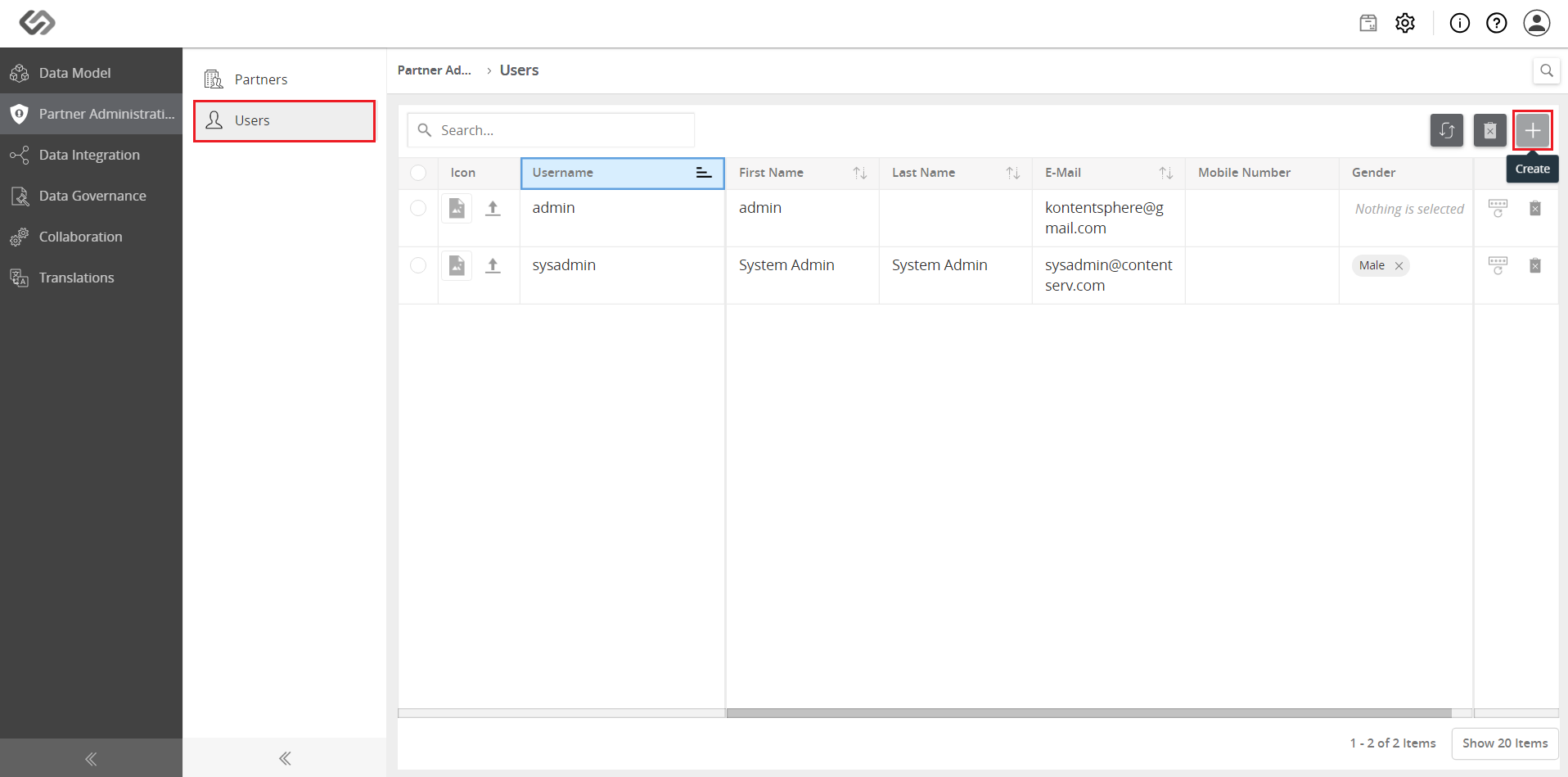Viewport: 1568px width, 777px height.
Task: Click the Partner Ad... breadcrumb link
Action: tap(435, 70)
